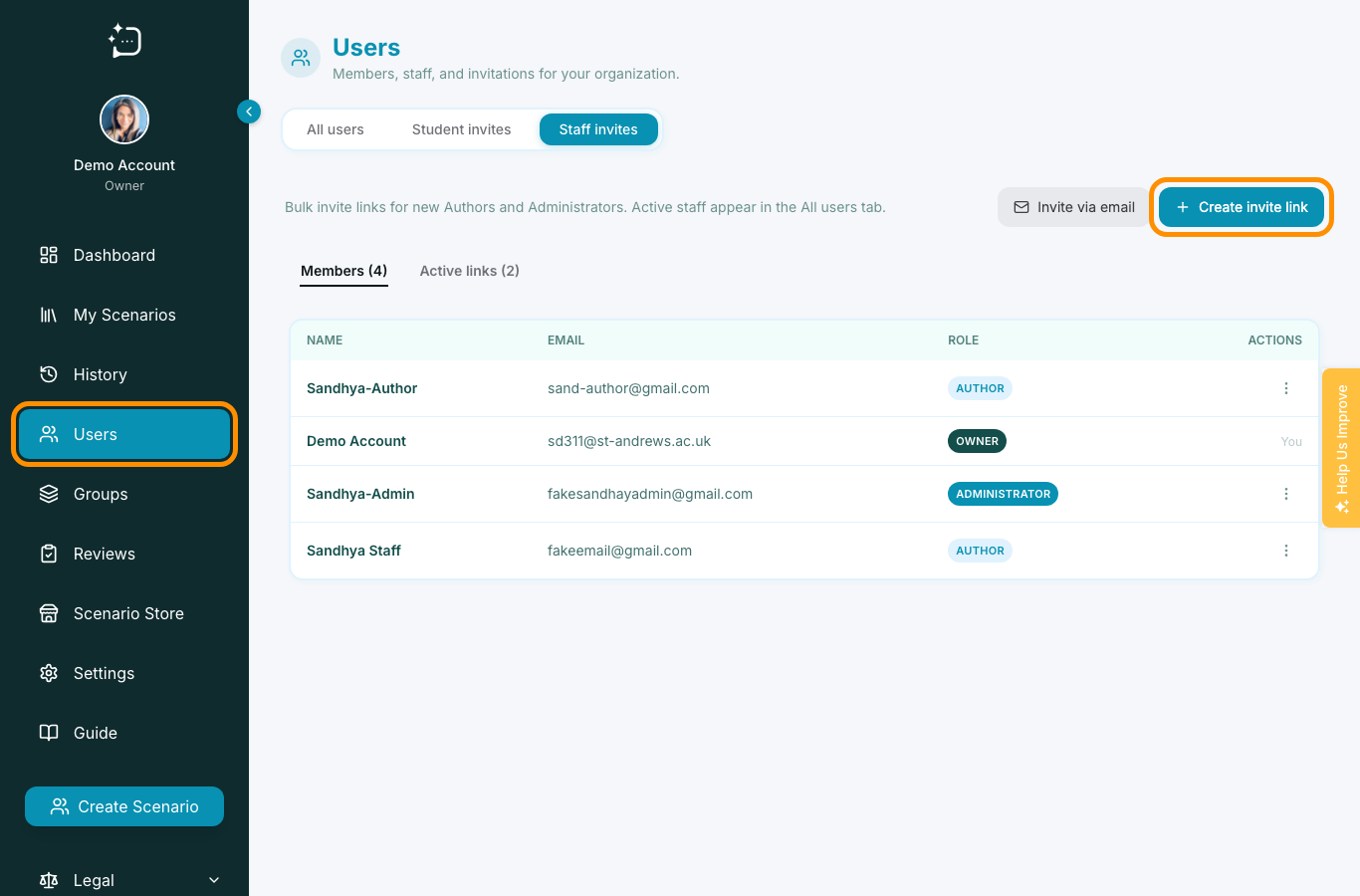This screenshot has width=1360, height=896.
Task: Click the My Scenarios library icon
Action: point(49,315)
